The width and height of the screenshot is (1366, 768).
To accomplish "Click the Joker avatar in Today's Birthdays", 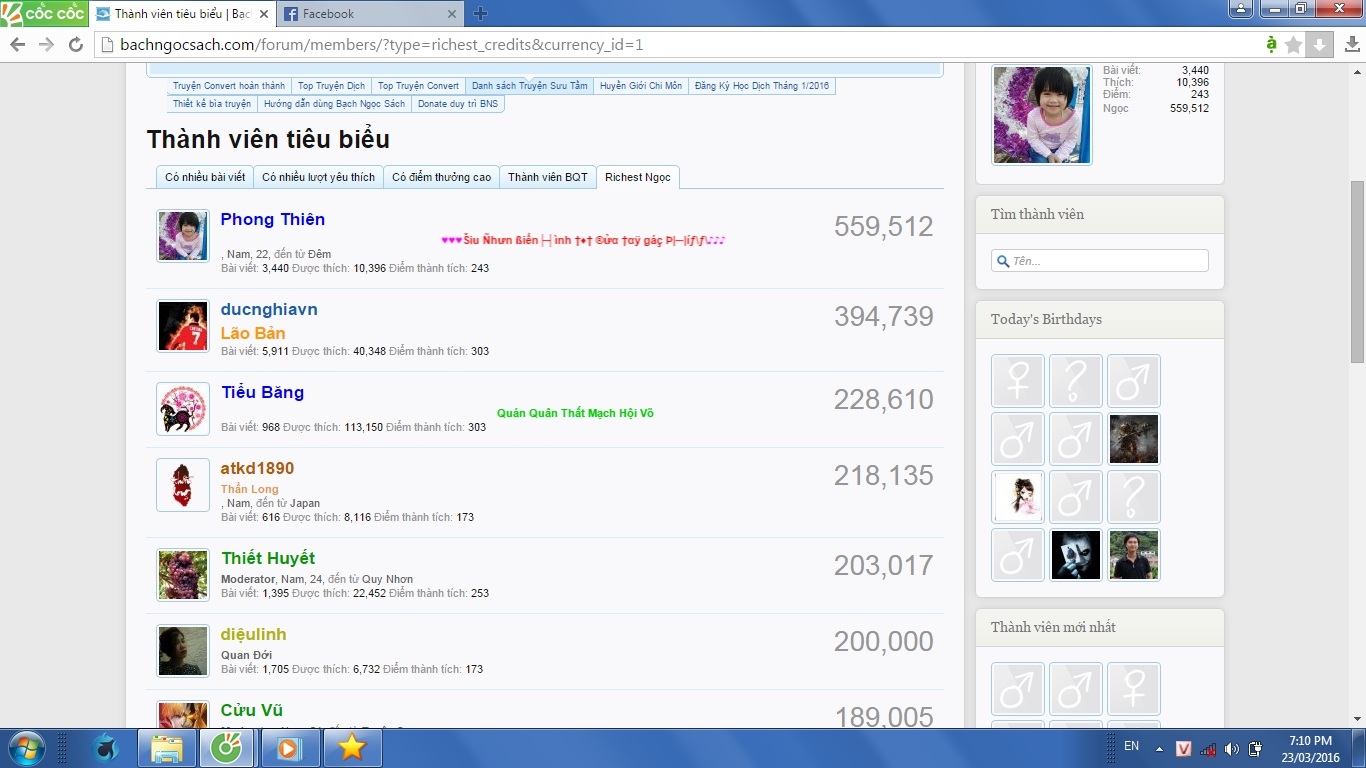I will (x=1075, y=555).
